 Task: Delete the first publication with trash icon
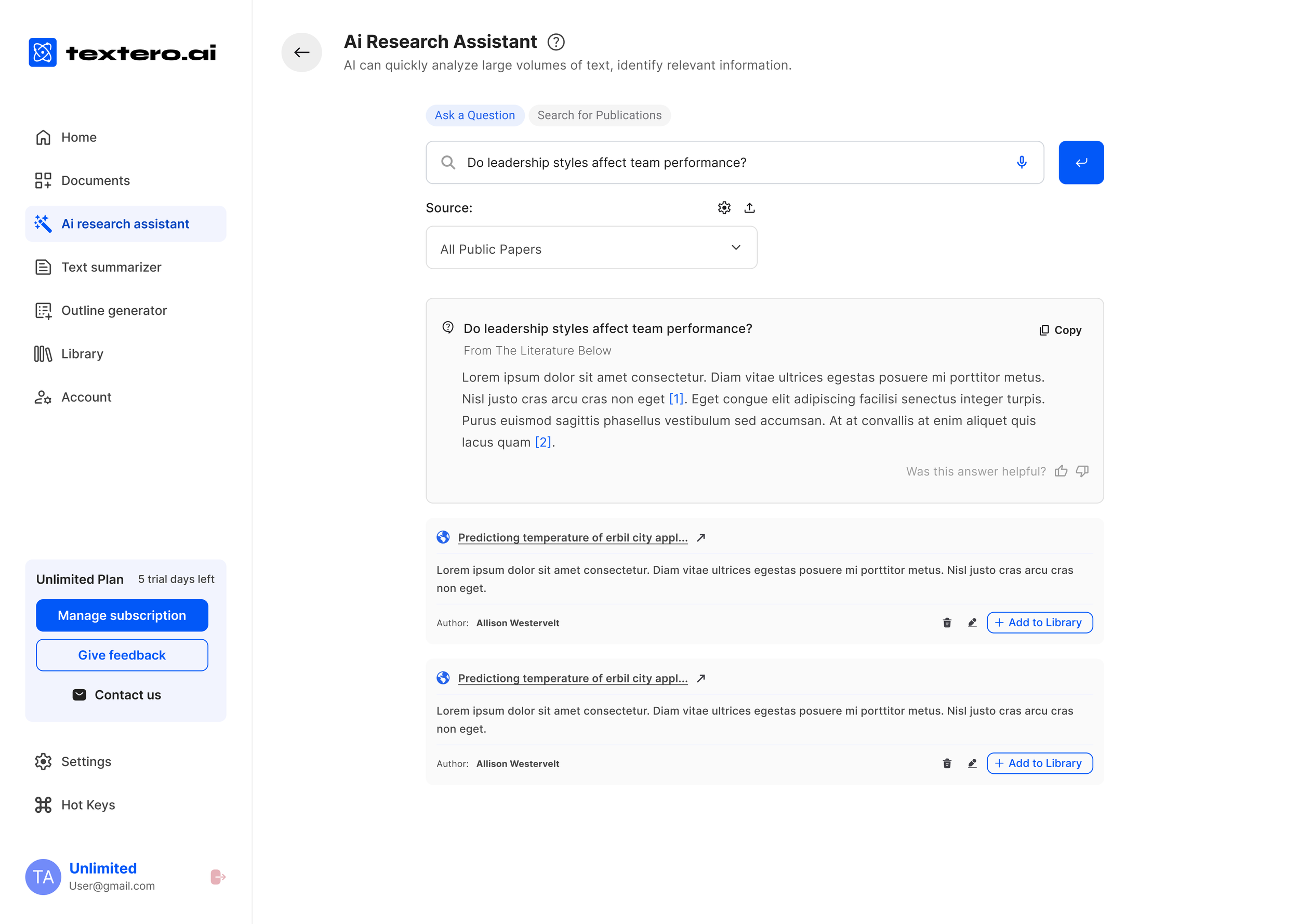(947, 623)
